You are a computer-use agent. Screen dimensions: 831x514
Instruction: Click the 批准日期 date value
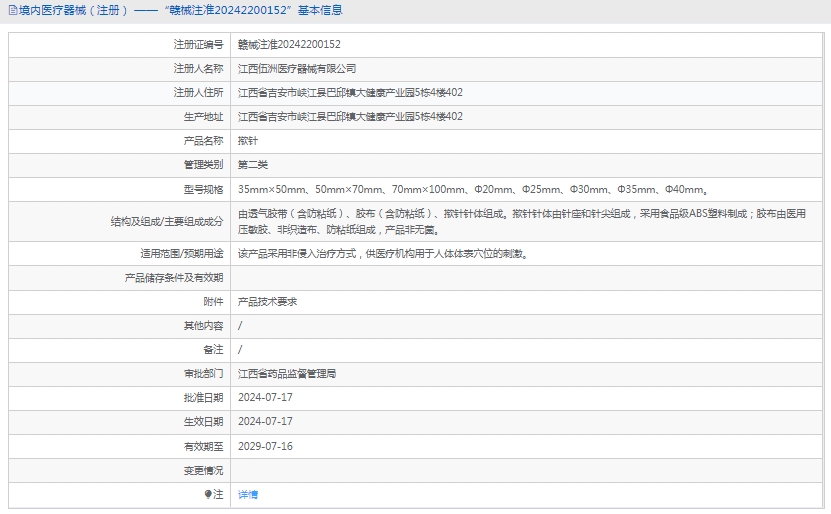(265, 397)
